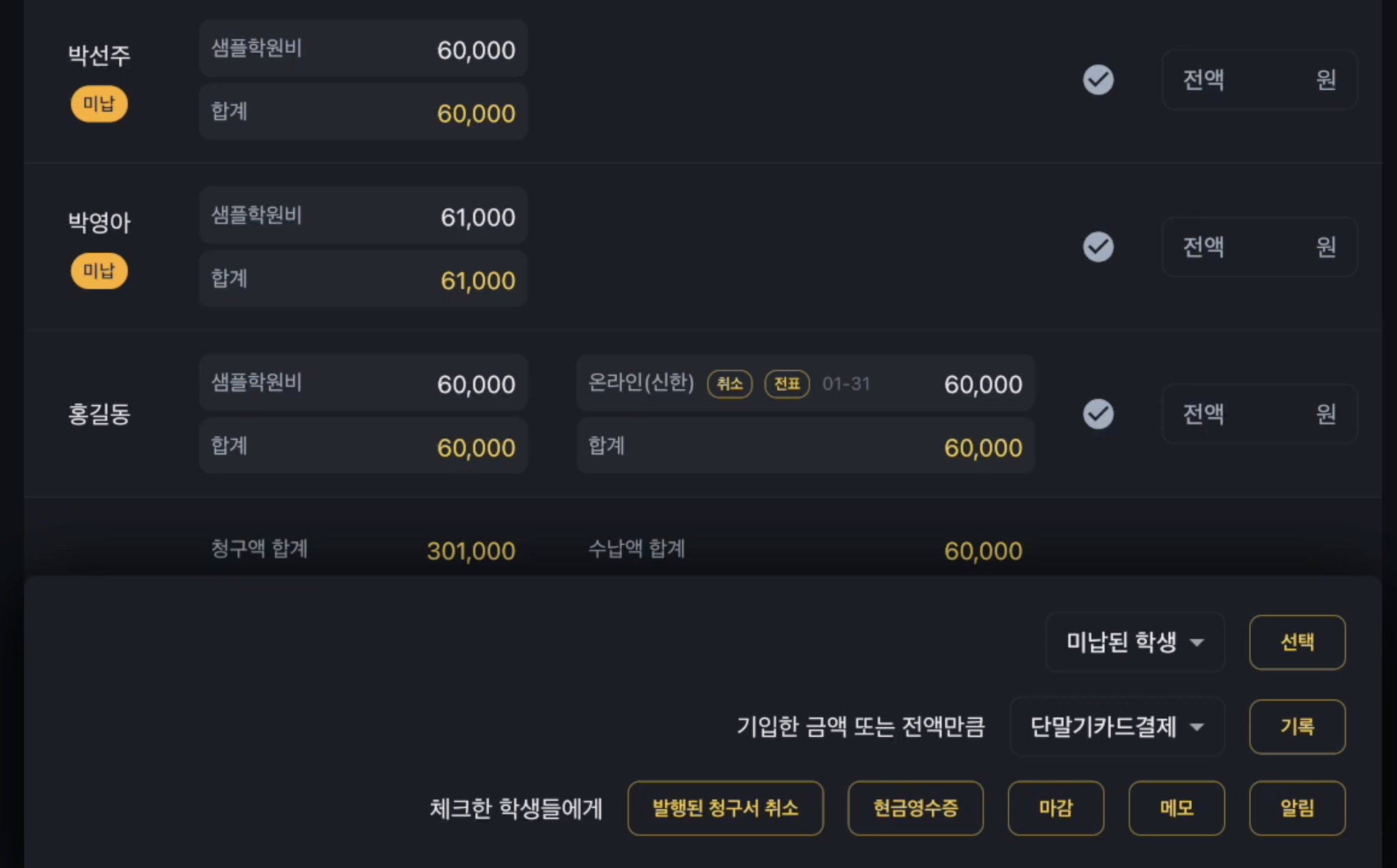Toggle the checkmark for 홍길동
Viewport: 1397px width, 868px height.
click(1098, 414)
